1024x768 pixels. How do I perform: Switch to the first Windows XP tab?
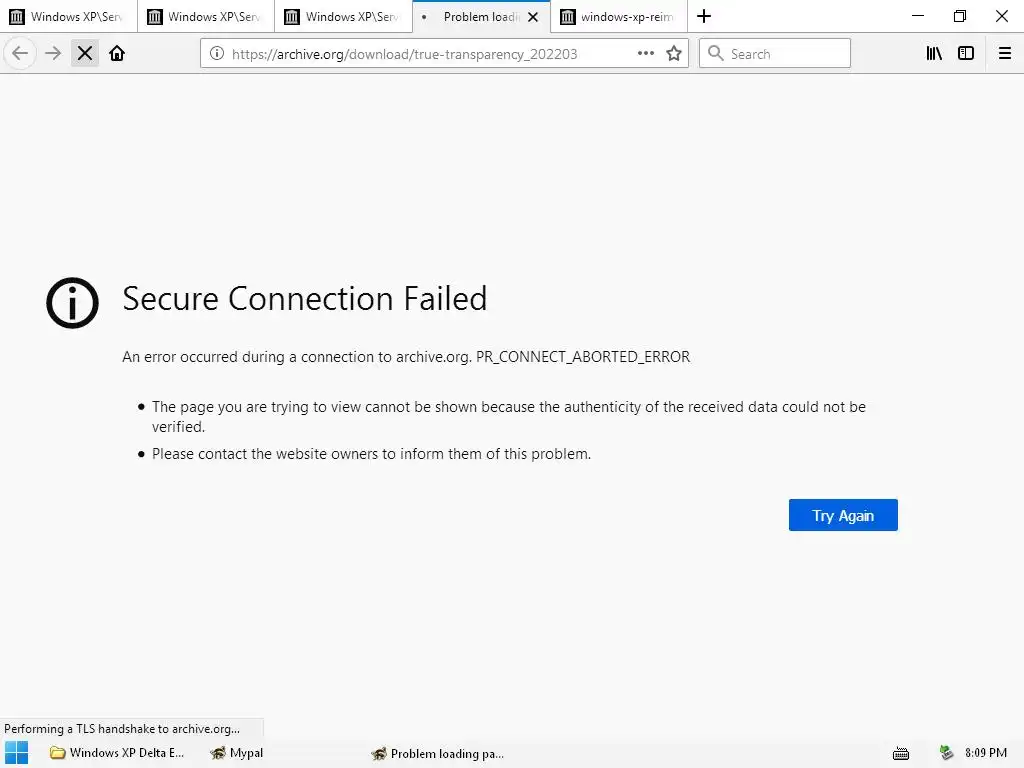(68, 17)
